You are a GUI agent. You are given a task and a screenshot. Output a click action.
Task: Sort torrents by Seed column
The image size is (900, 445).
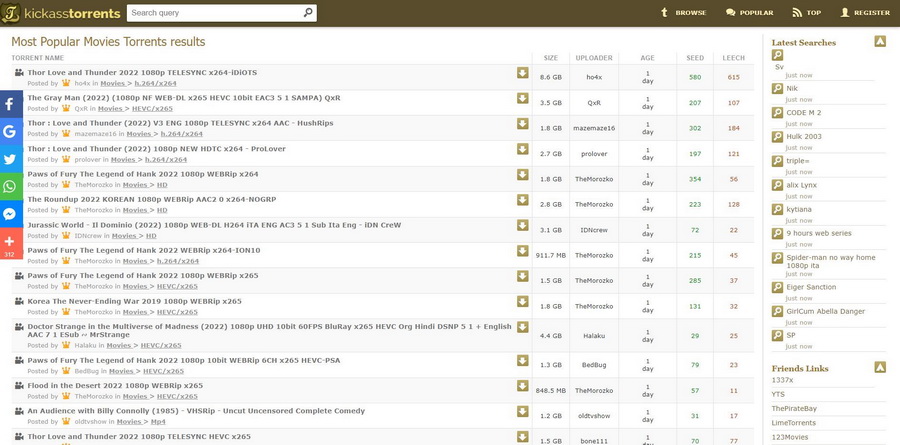click(x=695, y=58)
